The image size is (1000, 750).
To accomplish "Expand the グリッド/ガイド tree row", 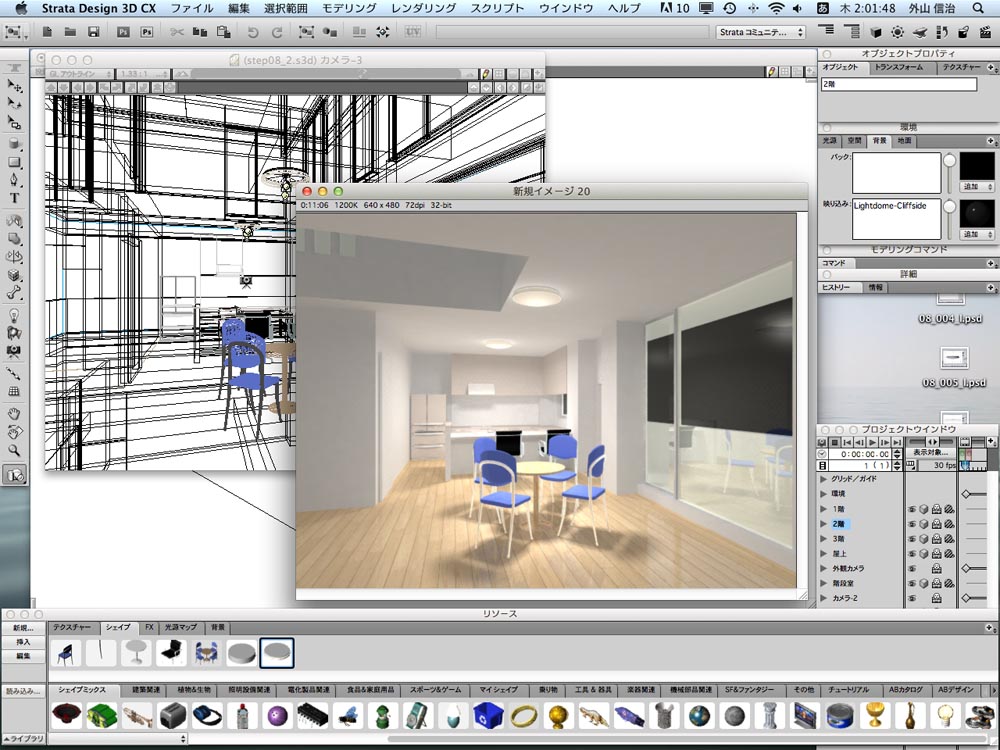I will tap(823, 478).
